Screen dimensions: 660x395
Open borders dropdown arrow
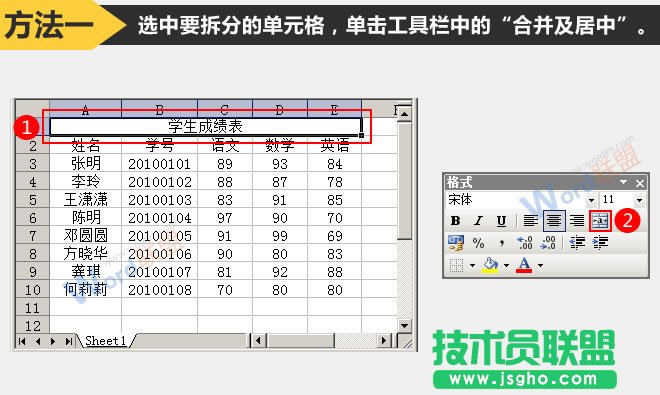point(472,265)
